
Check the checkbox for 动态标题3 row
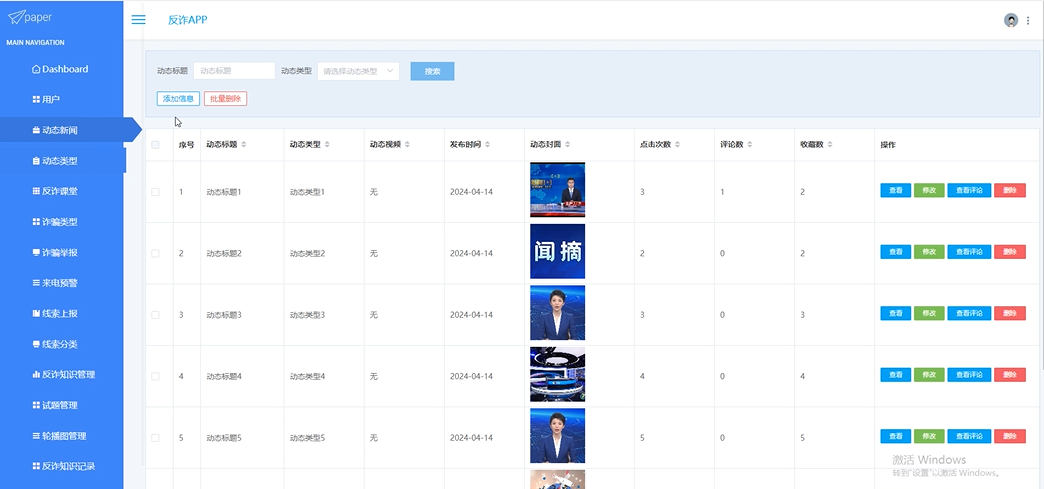(x=155, y=314)
